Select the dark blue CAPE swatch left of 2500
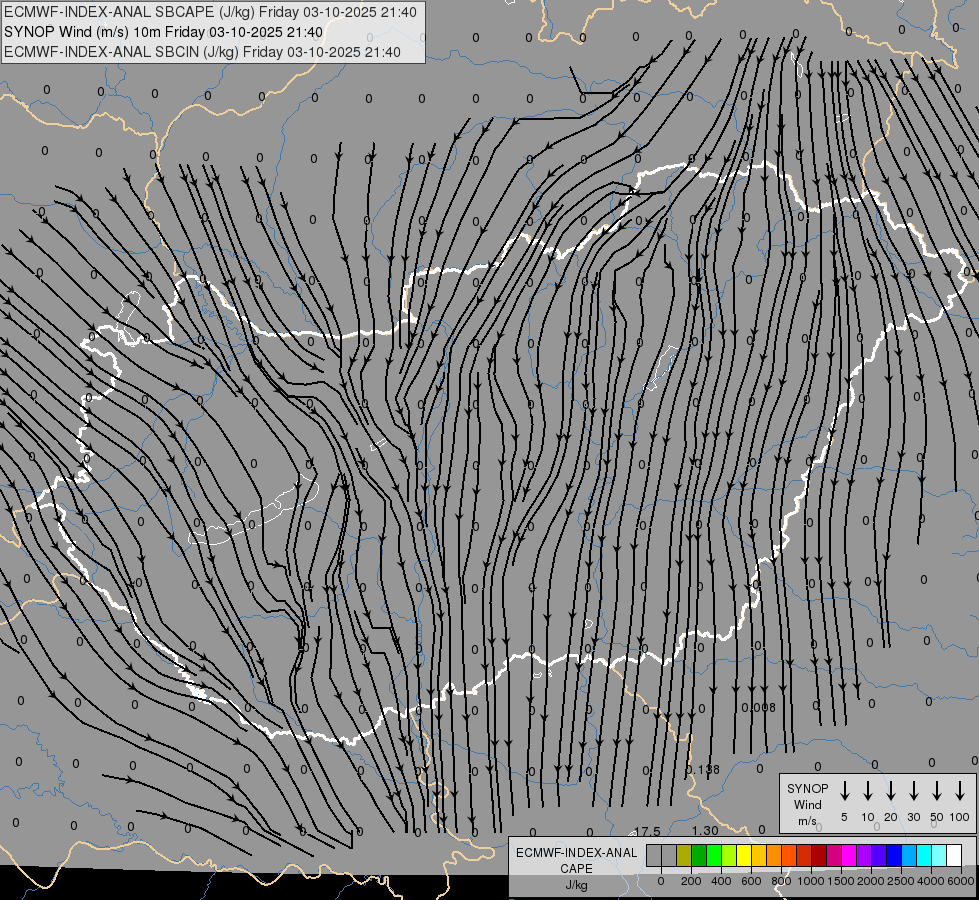This screenshot has width=979, height=900. [894, 855]
